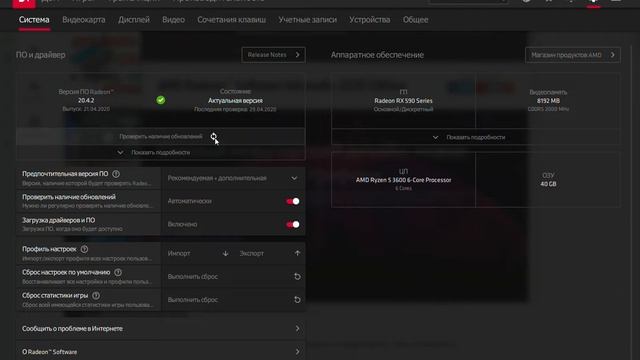Viewport: 640px width, 360px height.
Task: Click the 20.4.2 version number
Action: pos(86,100)
